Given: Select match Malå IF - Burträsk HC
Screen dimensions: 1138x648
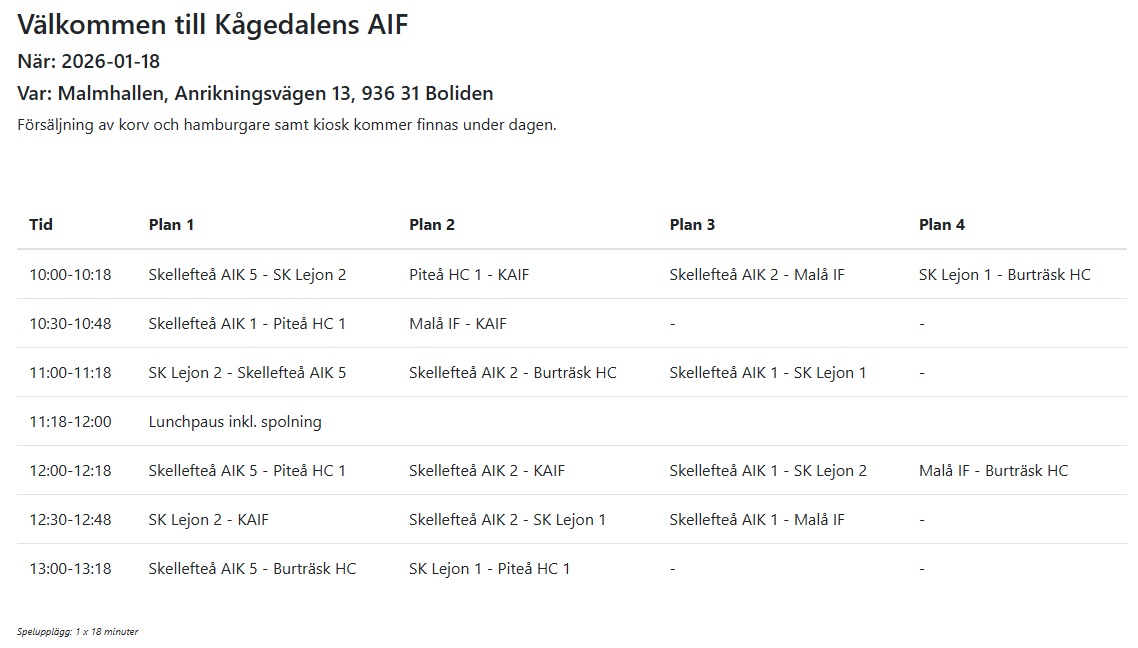Looking at the screenshot, I should pos(994,470).
